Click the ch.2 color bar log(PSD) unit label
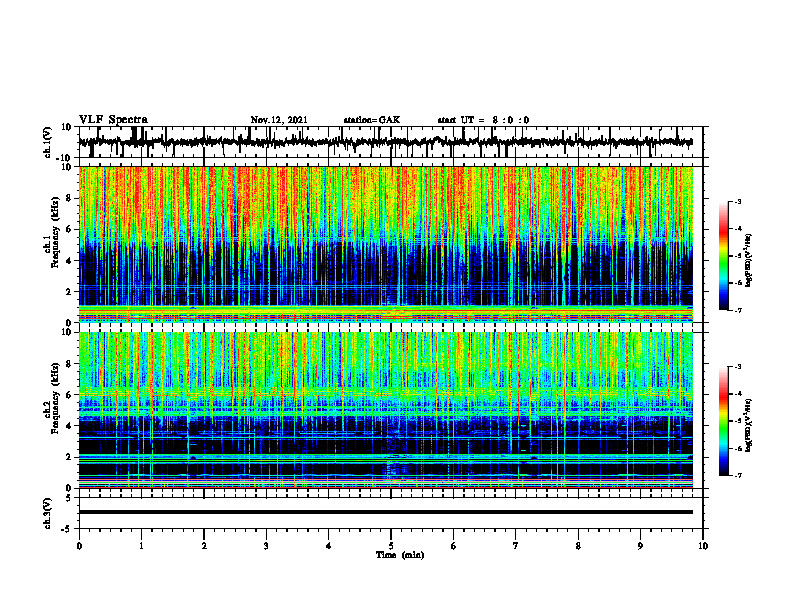This screenshot has height=612, width=792. [x=749, y=425]
